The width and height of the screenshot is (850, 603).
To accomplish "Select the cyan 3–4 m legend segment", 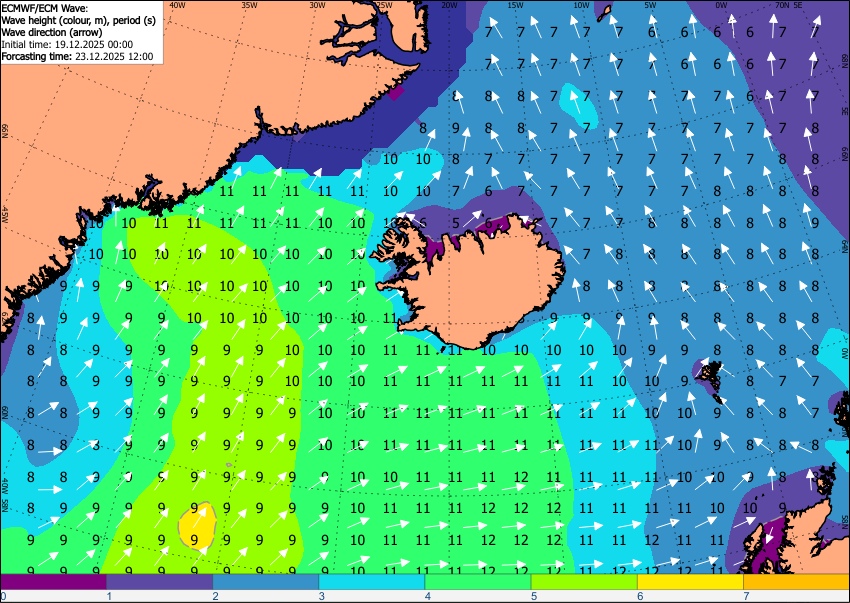I will coord(372,582).
